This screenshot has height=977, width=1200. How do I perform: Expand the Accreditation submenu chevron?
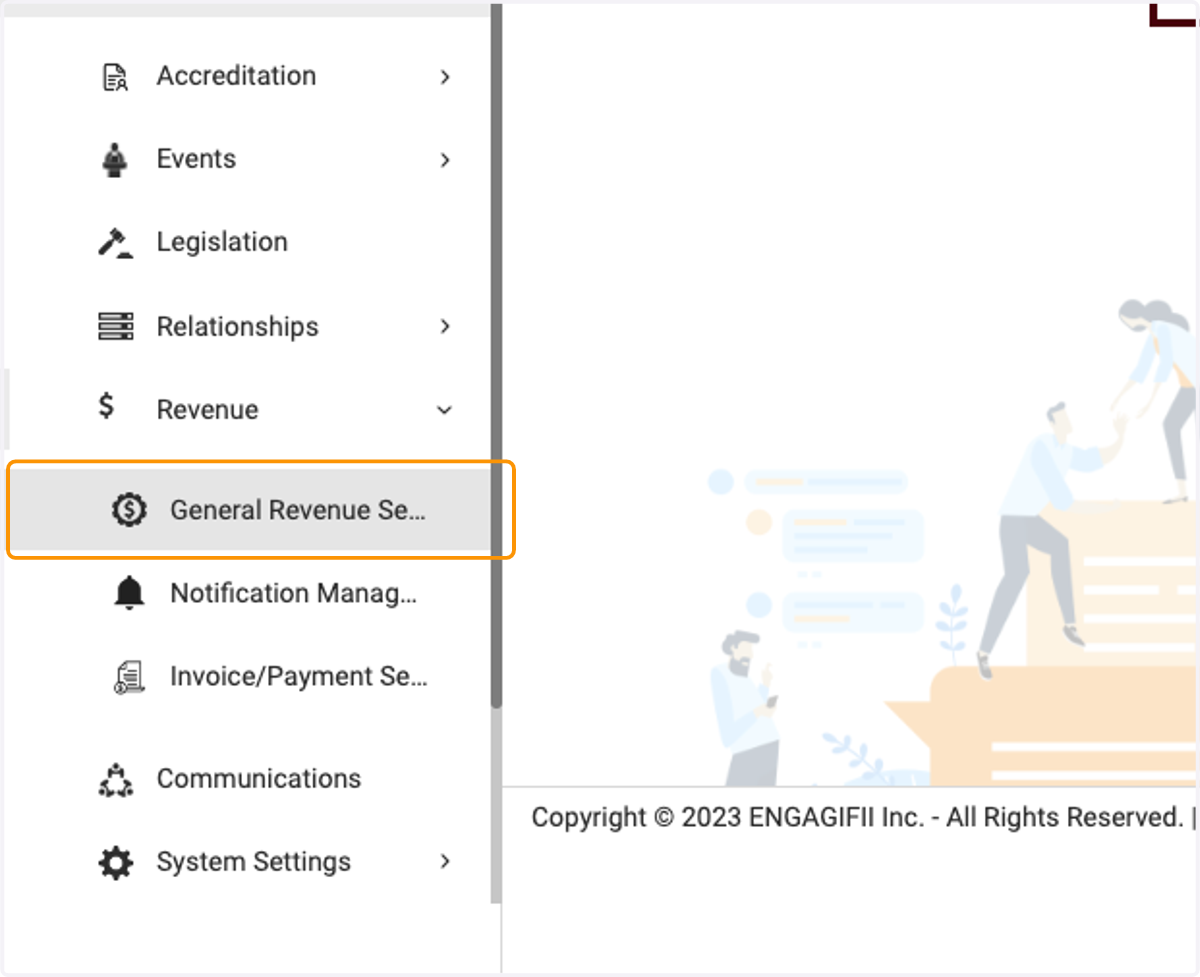pos(445,77)
